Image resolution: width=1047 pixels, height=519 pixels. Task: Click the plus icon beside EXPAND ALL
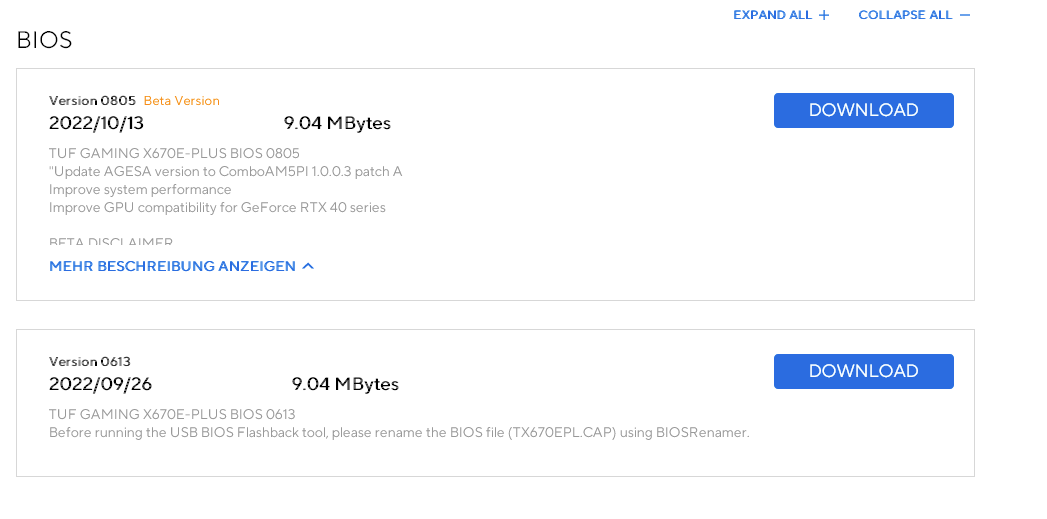coord(824,15)
